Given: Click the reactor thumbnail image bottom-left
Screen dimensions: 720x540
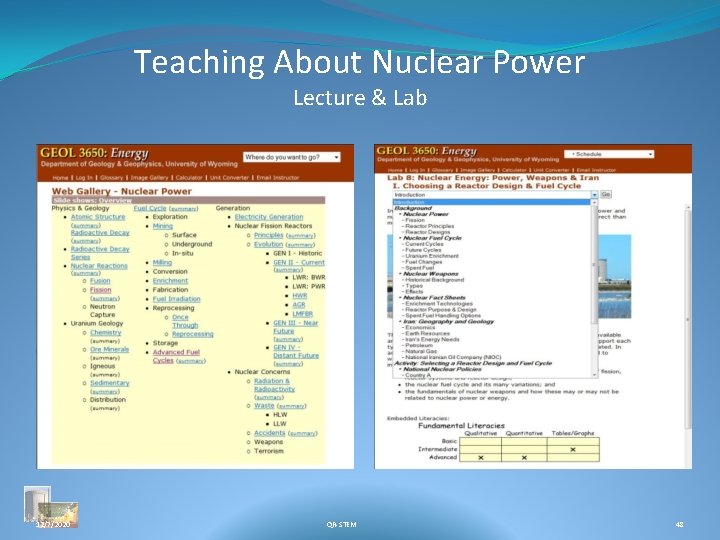Looking at the screenshot, I should coord(51,507).
